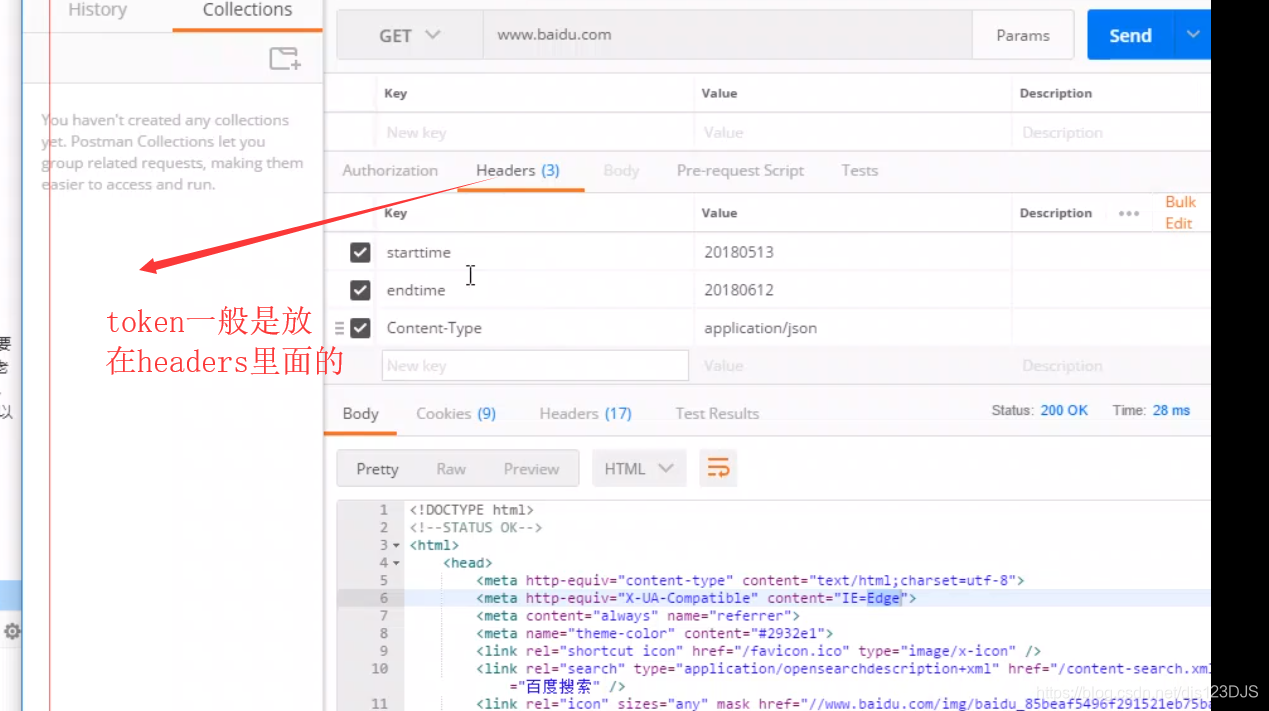Open the three-dots header column options
This screenshot has height=711, width=1269.
point(1129,213)
